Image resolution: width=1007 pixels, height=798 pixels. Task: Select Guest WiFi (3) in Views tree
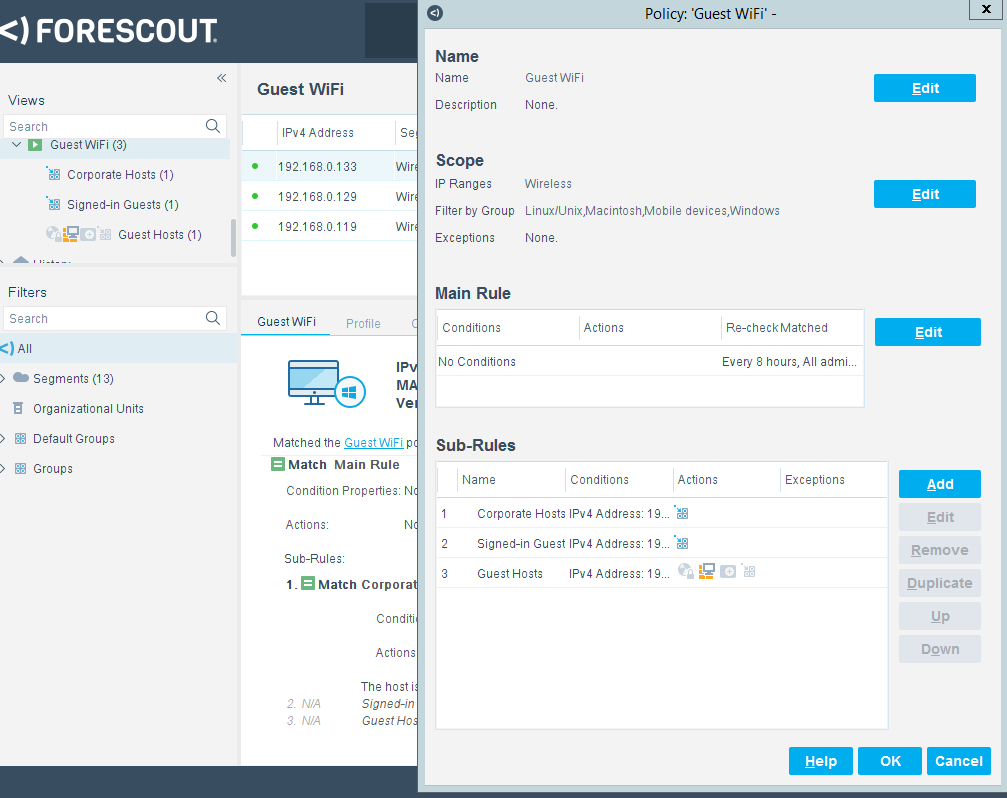89,145
